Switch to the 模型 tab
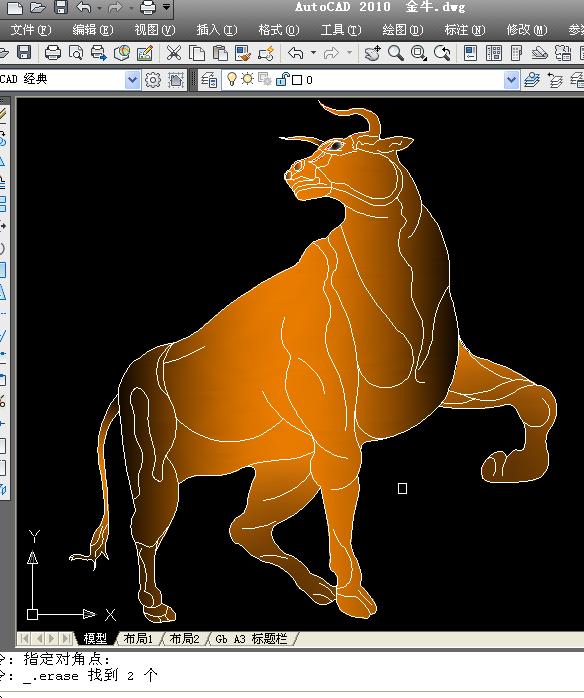Image resolution: width=584 pixels, height=698 pixels. (95, 639)
